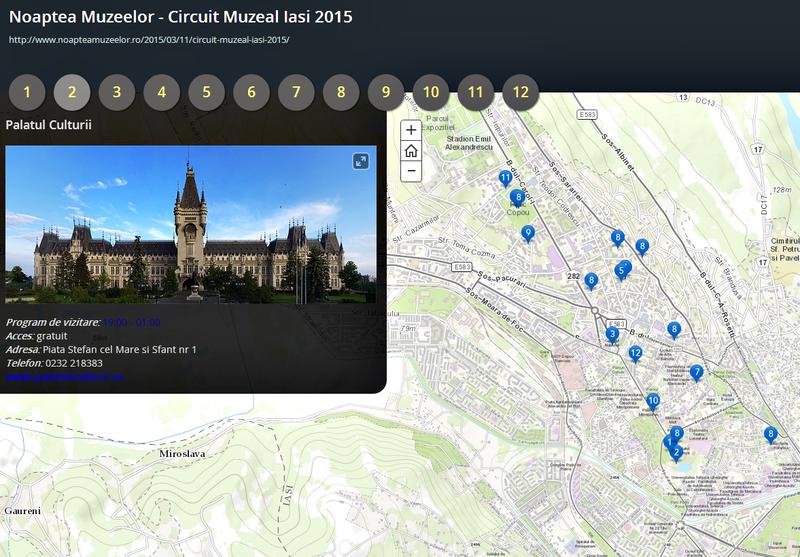Click map pin number 7
The image size is (800, 557).
click(696, 373)
